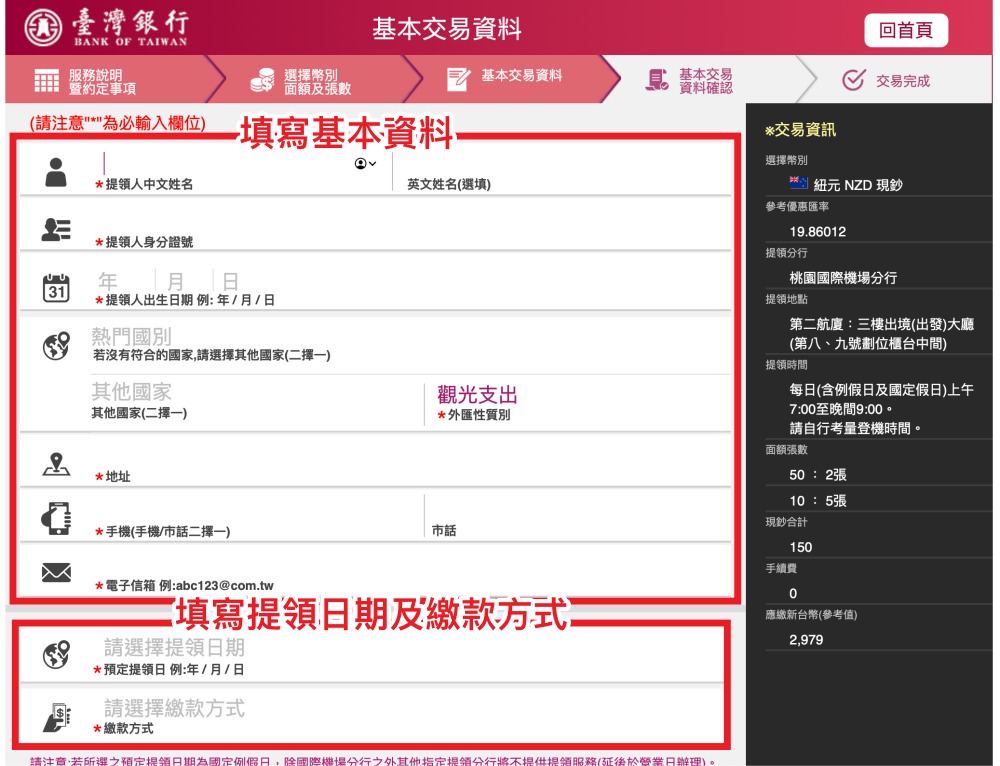Select the 年 birth year field

click(124, 281)
